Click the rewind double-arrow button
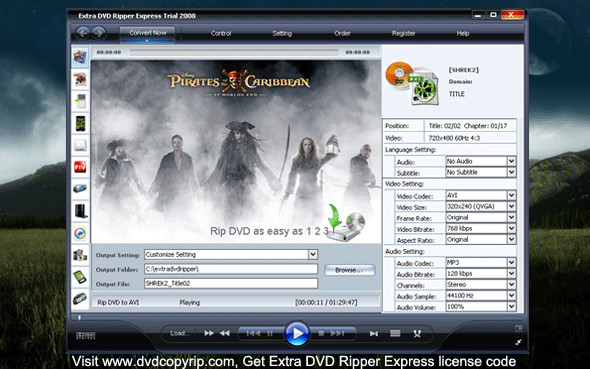Image resolution: width=590 pixels, height=369 pixels. (x=225, y=333)
